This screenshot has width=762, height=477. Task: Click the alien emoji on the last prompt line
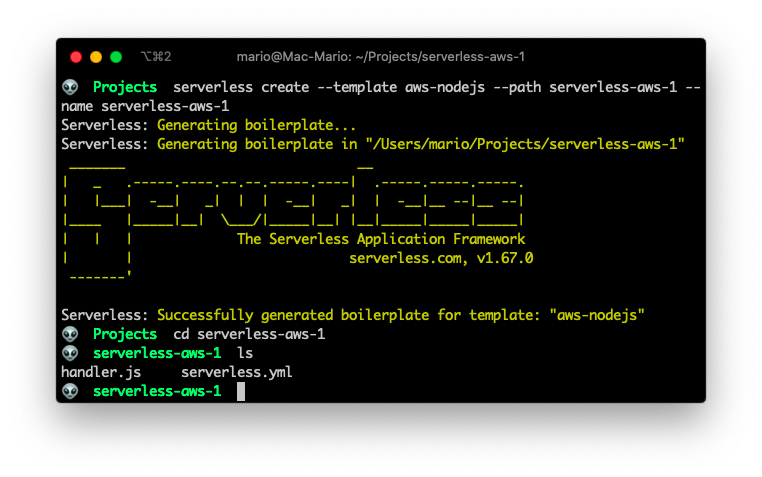[70, 391]
